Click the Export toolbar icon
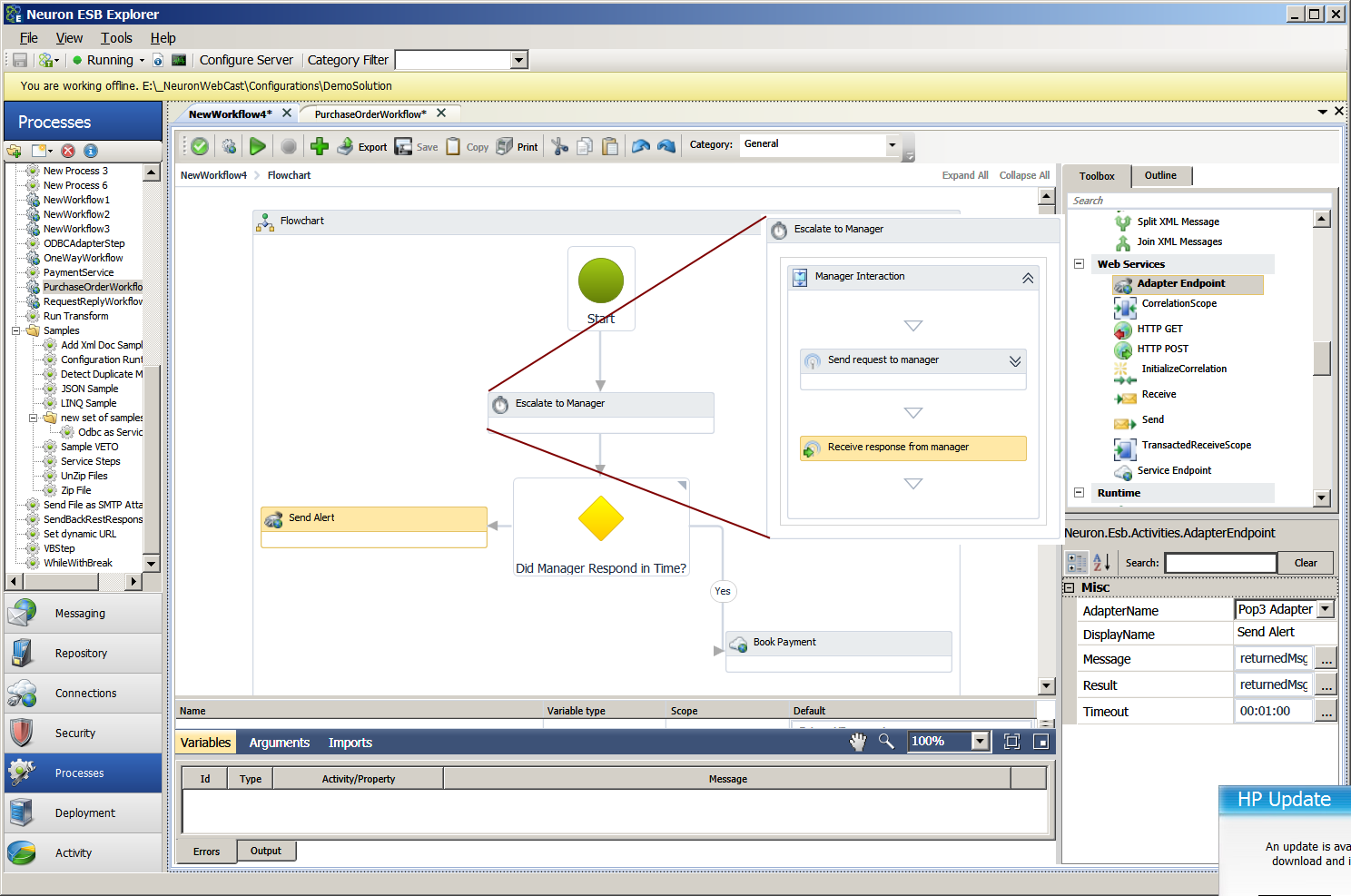This screenshot has height=896, width=1351. pos(362,146)
